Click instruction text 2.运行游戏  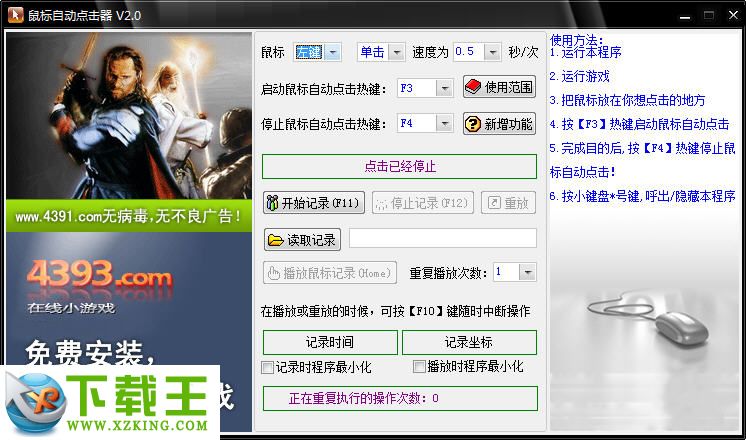point(579,76)
